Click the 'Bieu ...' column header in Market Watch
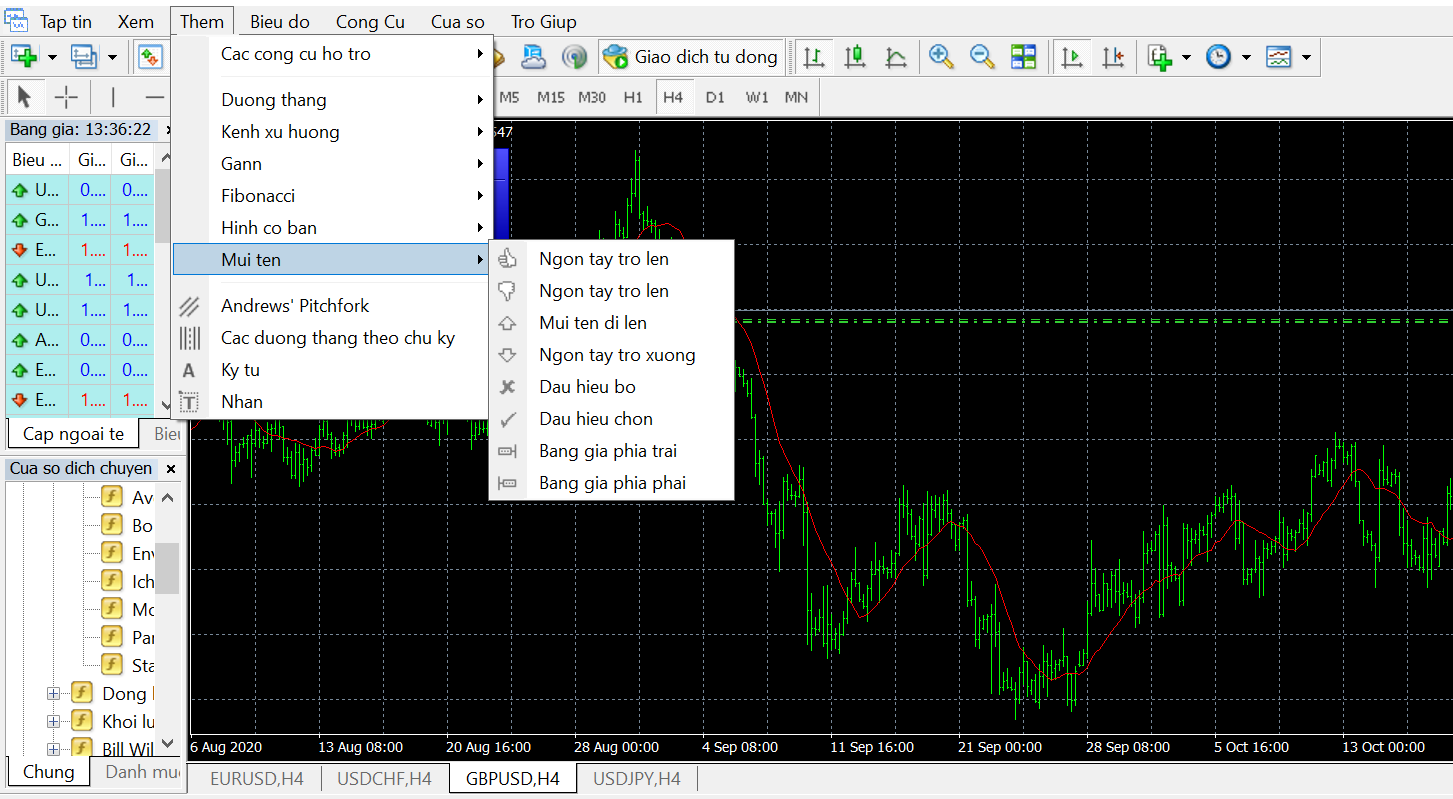 [x=37, y=159]
